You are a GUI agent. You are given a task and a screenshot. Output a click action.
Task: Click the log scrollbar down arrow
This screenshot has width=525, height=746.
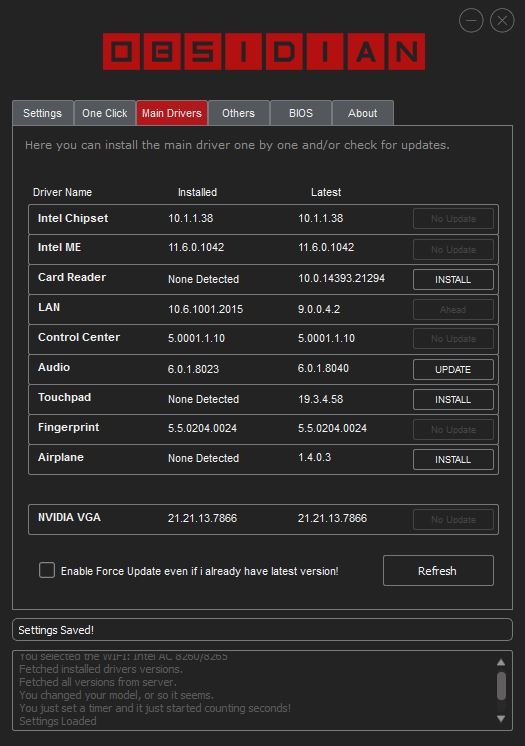tap(501, 718)
